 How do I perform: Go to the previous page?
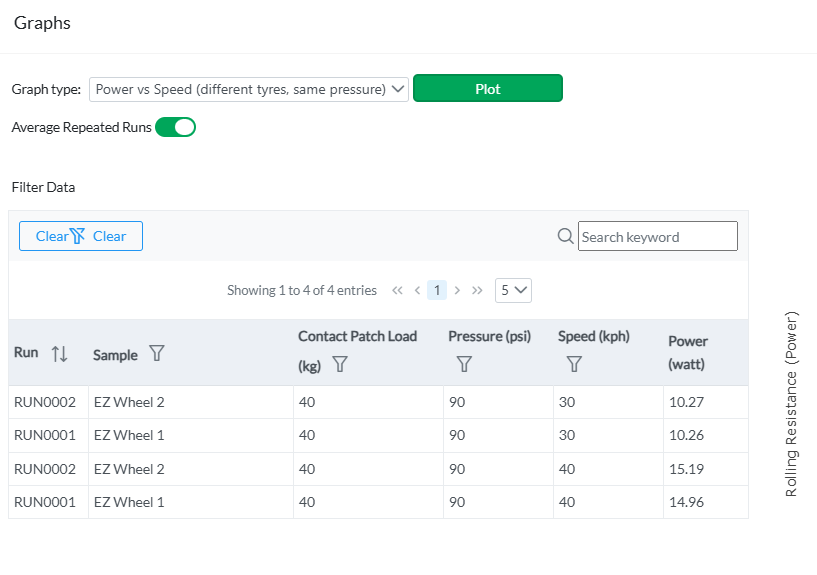[417, 290]
